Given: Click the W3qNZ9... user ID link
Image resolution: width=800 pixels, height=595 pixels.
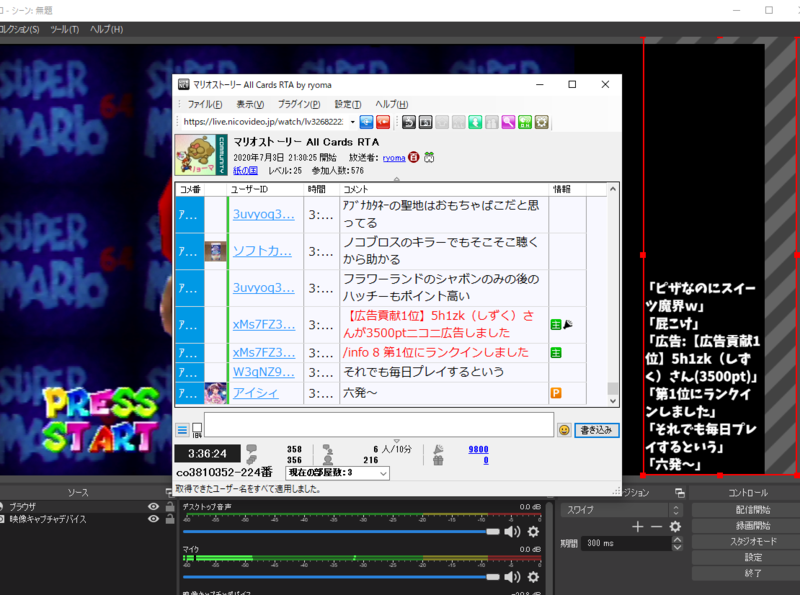Looking at the screenshot, I should coord(264,373).
